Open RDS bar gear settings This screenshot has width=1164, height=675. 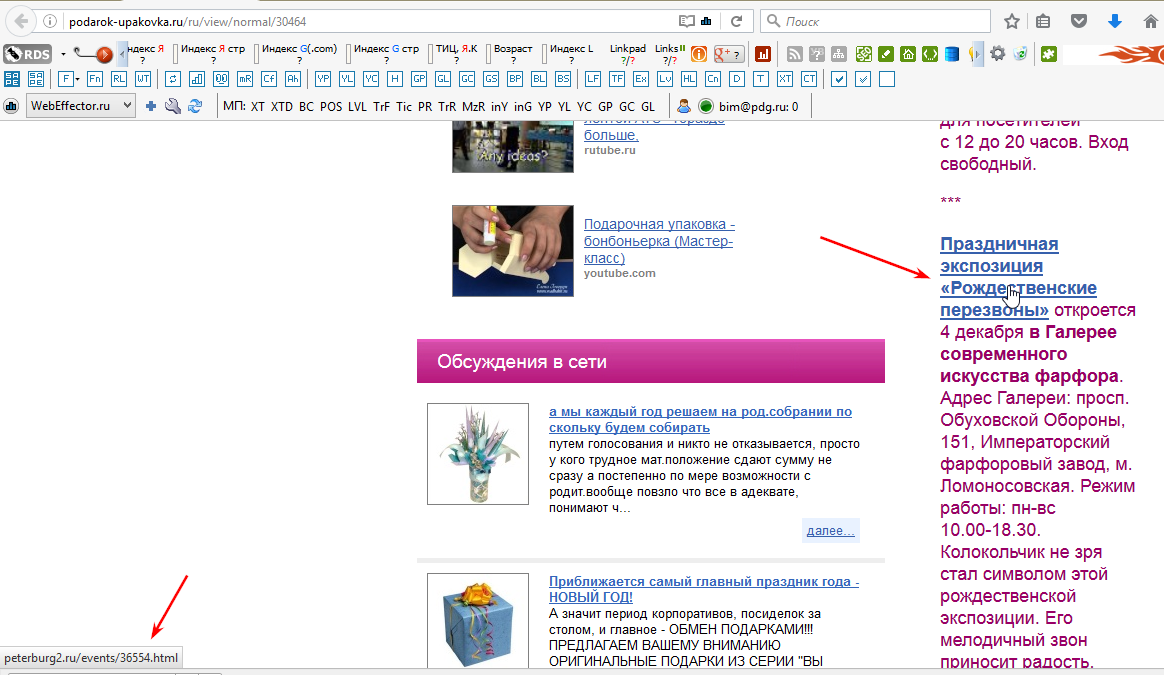998,53
